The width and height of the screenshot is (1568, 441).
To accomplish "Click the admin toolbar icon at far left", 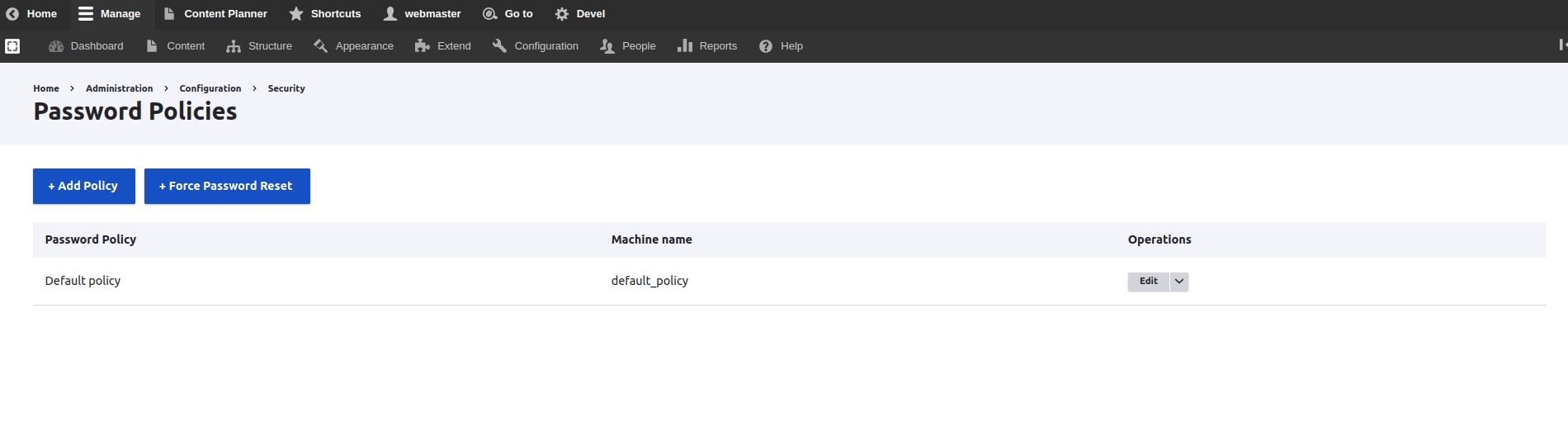I will 12,46.
